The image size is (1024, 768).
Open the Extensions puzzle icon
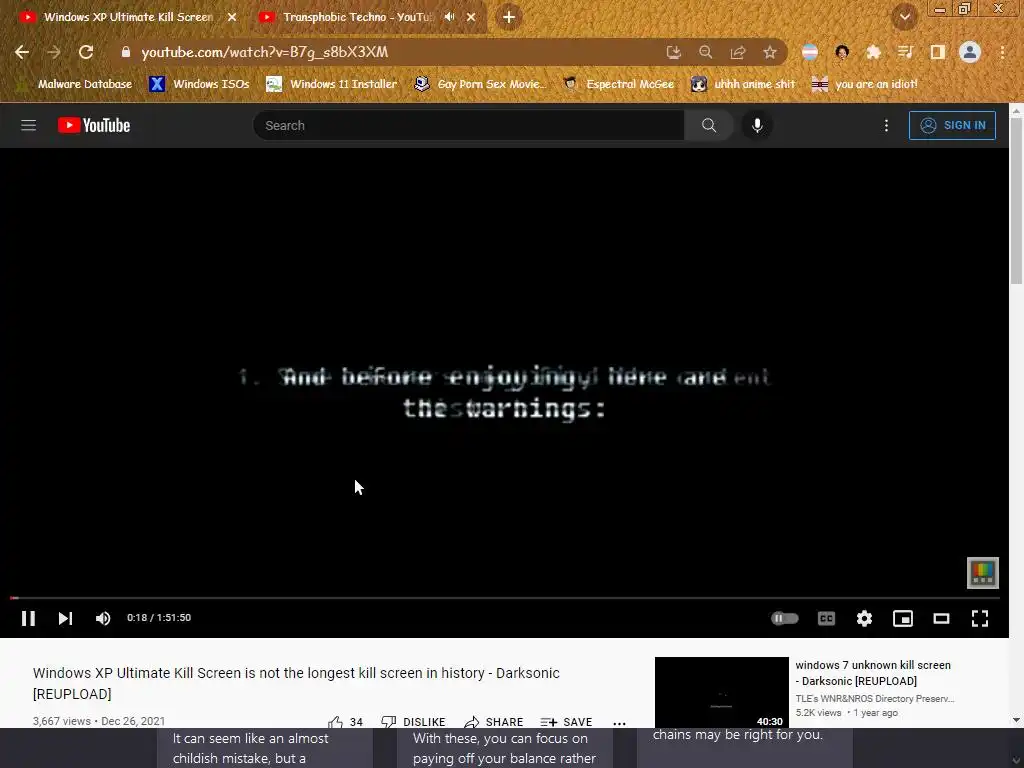[x=873, y=52]
